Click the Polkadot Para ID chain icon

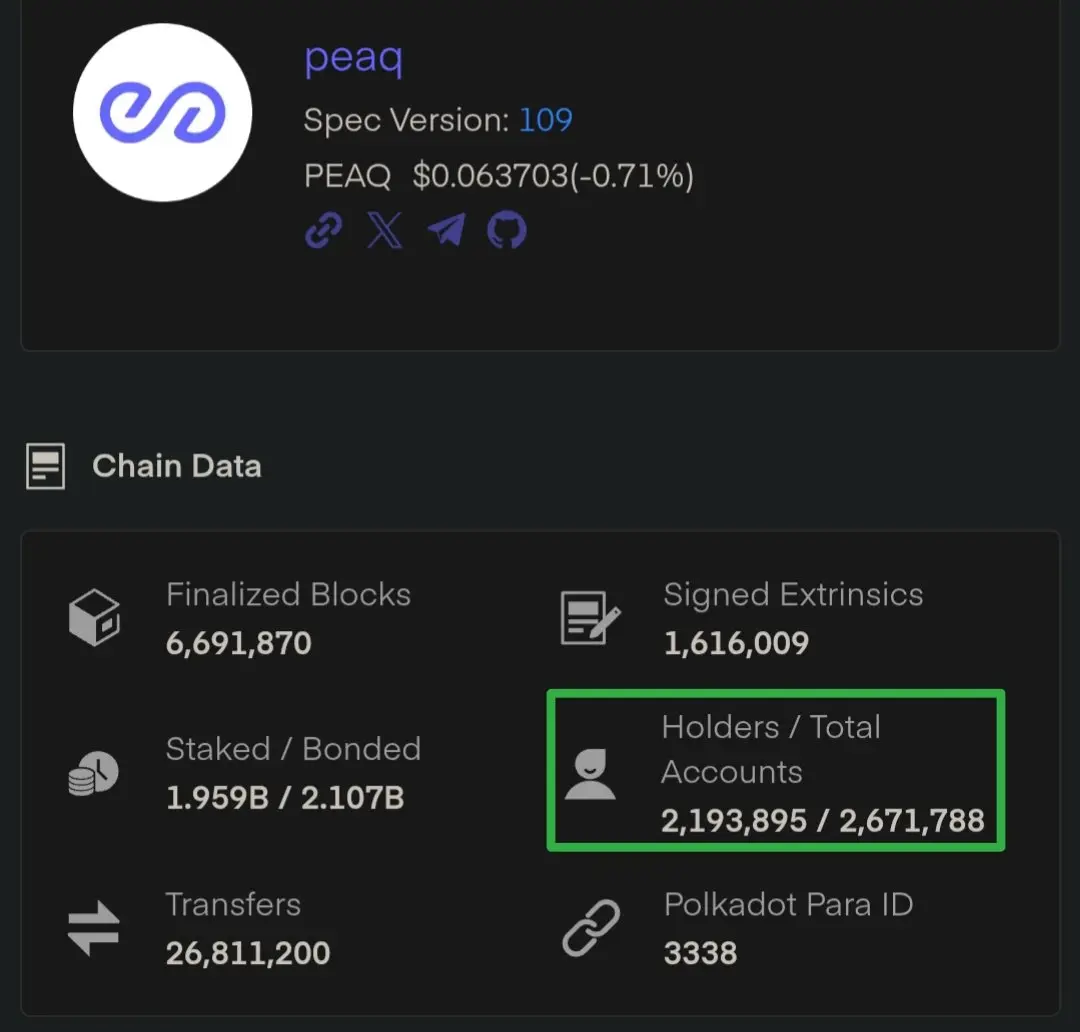coord(591,928)
